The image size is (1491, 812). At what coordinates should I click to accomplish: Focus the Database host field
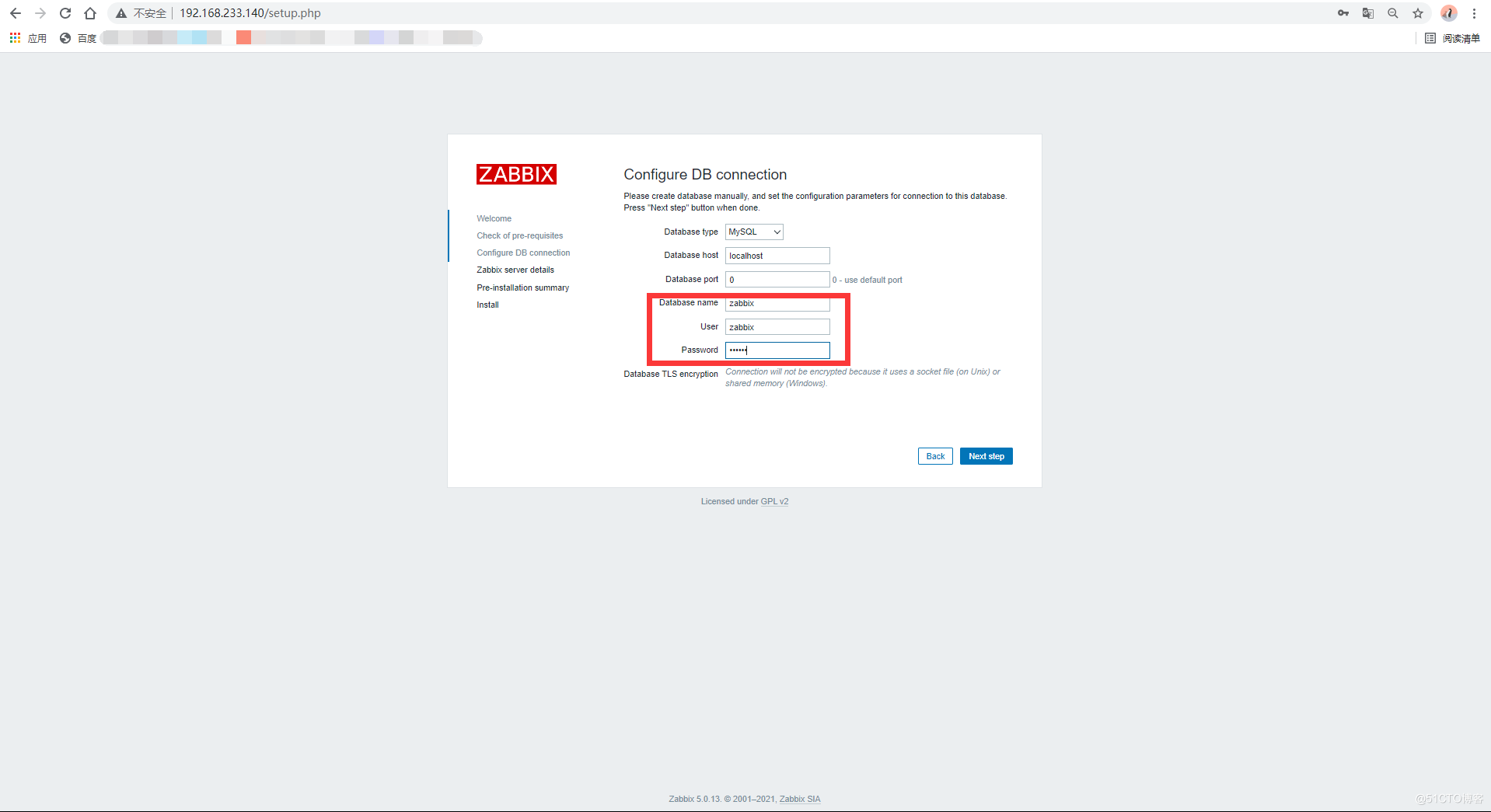(777, 256)
